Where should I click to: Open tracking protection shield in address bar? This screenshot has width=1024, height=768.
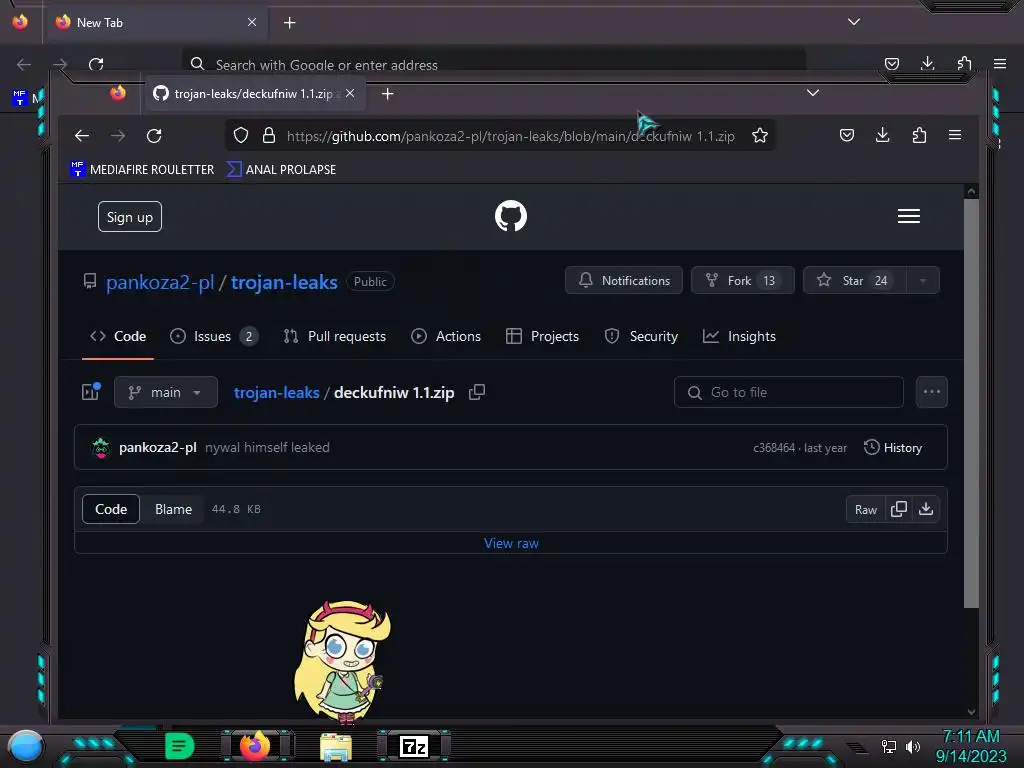click(241, 135)
